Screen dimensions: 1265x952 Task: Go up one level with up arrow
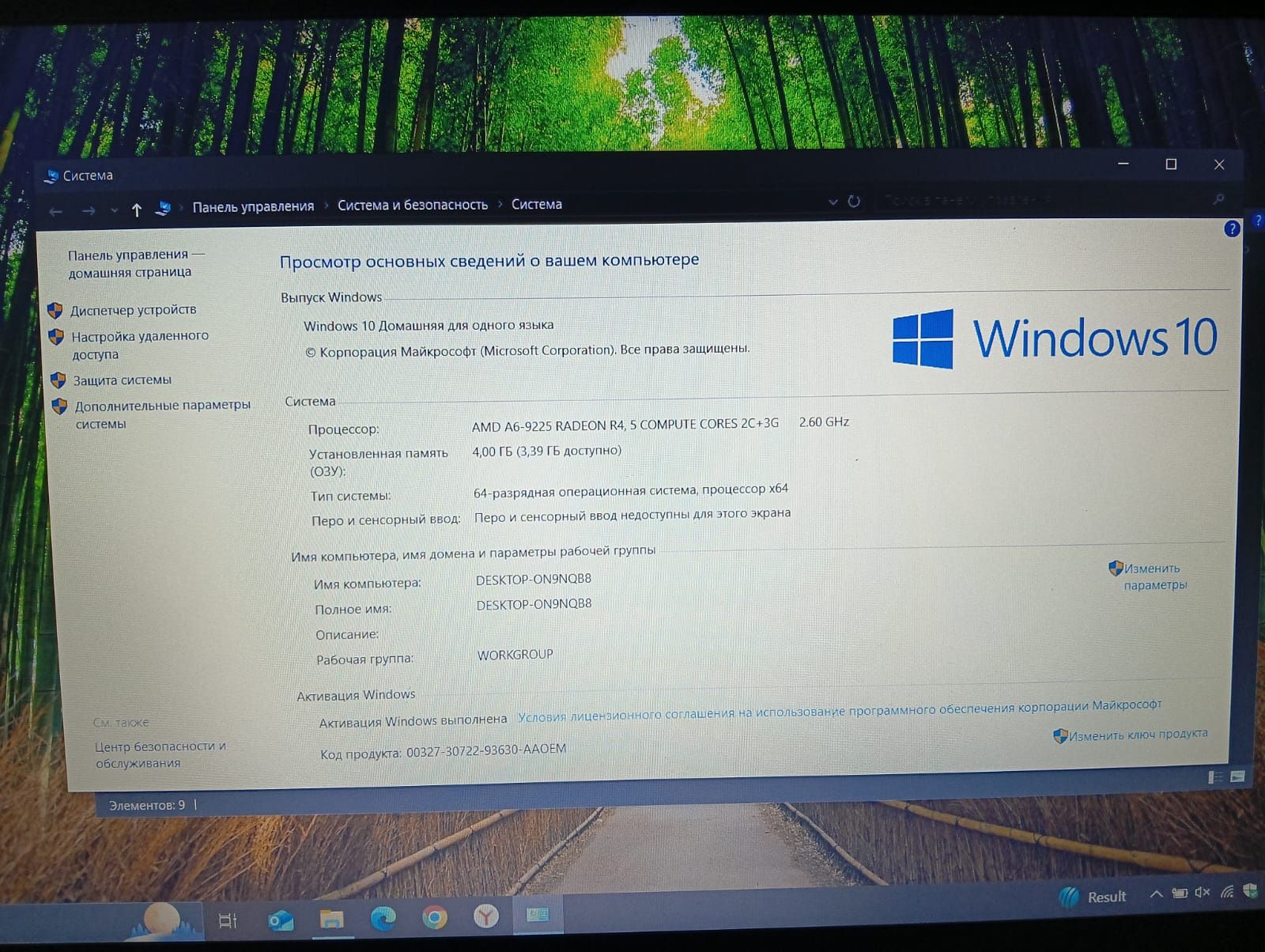tap(137, 210)
